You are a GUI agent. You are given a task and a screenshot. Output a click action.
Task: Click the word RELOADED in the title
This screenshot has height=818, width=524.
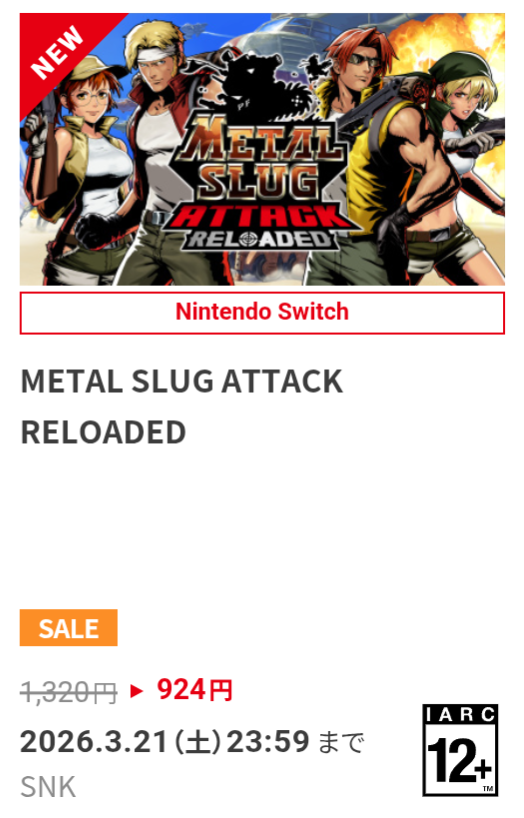pyautogui.click(x=103, y=432)
